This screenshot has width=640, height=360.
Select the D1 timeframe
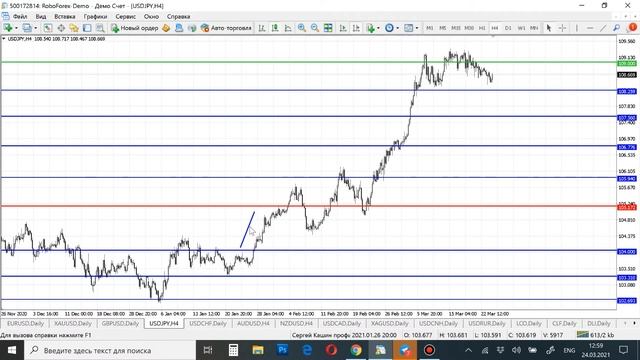(508, 28)
